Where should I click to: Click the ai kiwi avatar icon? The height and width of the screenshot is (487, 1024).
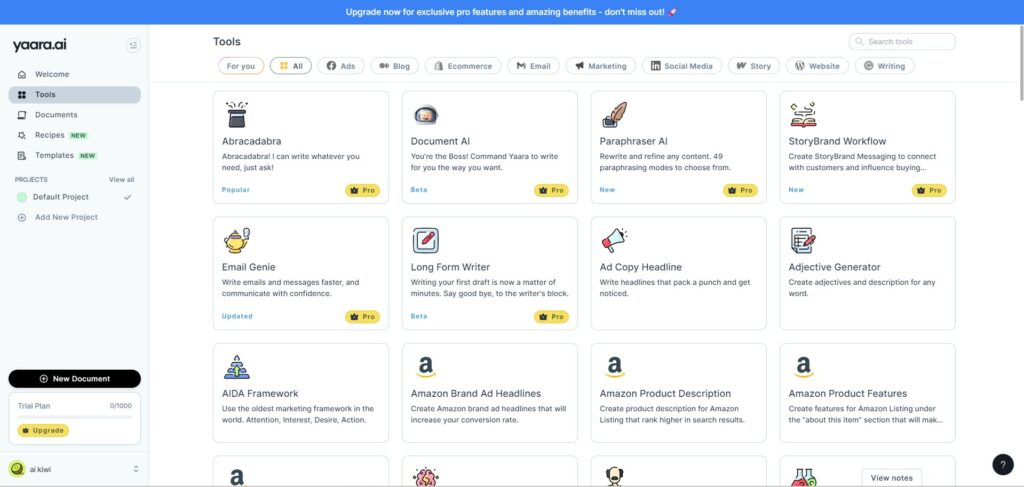[17, 469]
